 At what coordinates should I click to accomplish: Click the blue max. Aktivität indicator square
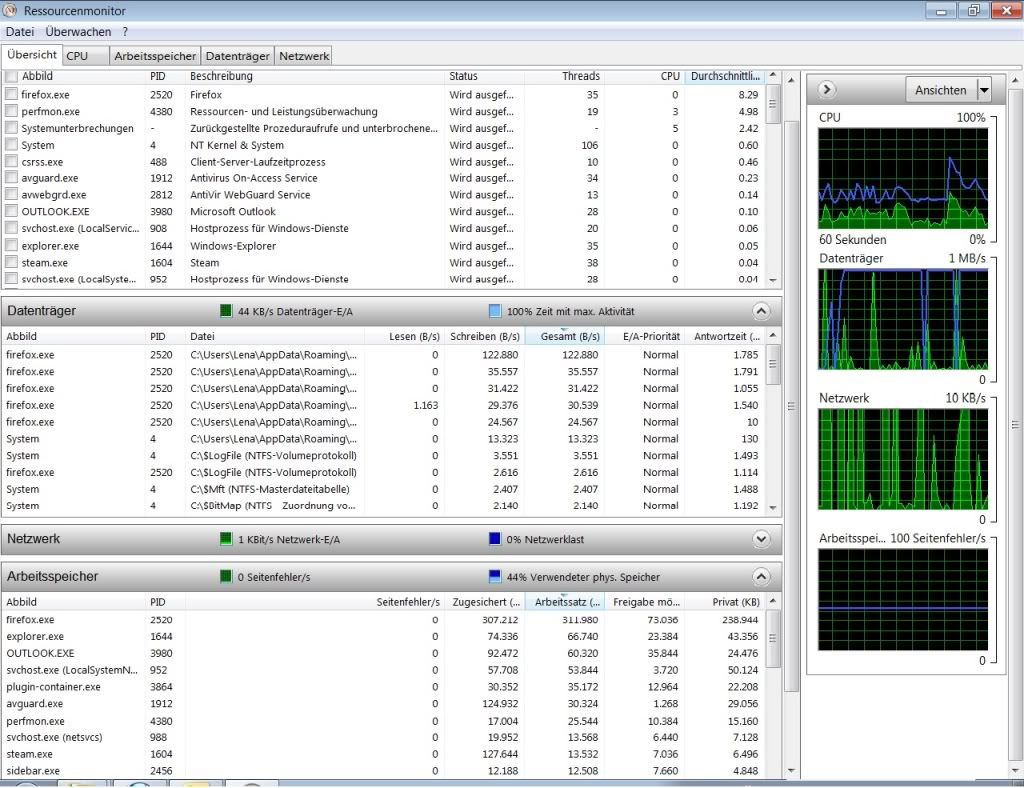tap(494, 311)
